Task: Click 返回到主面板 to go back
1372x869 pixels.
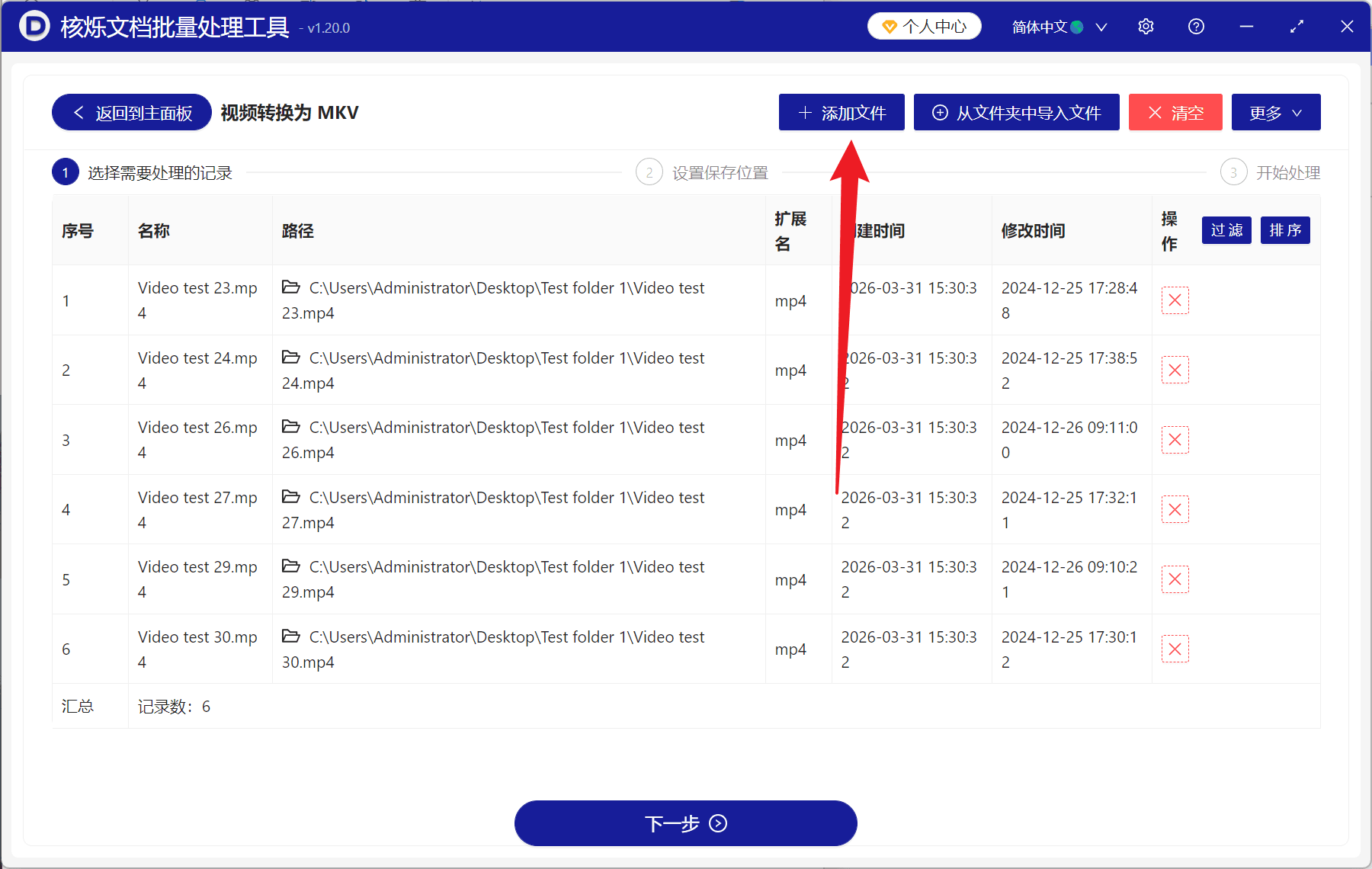Action: point(130,112)
